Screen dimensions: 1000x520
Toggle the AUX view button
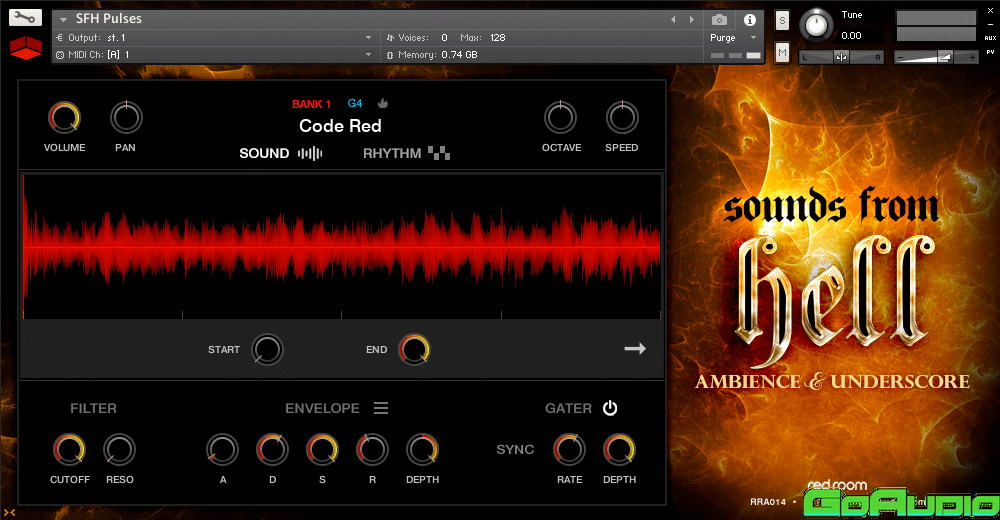point(990,38)
